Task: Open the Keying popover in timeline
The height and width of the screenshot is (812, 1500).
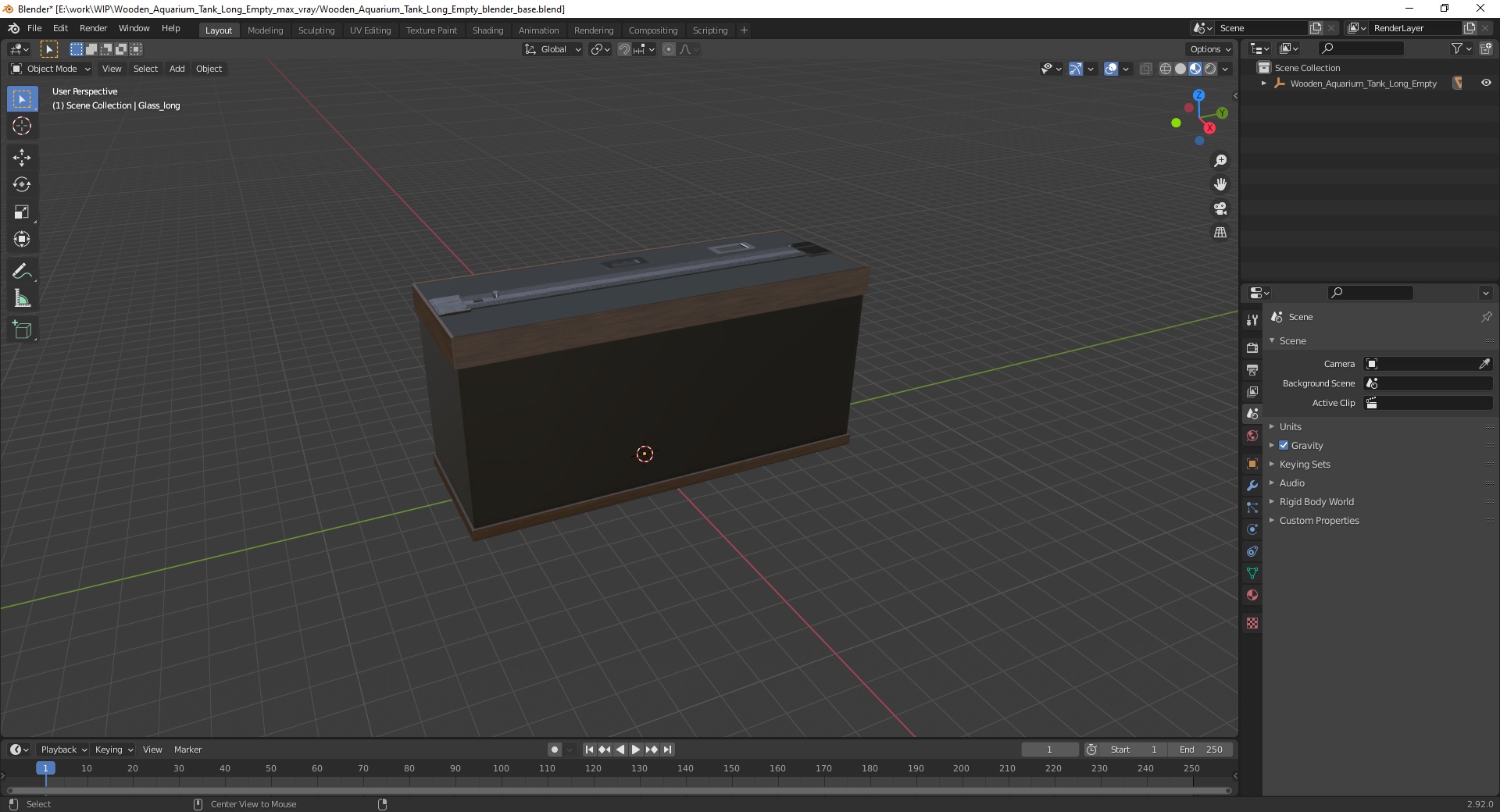Action: coord(114,750)
